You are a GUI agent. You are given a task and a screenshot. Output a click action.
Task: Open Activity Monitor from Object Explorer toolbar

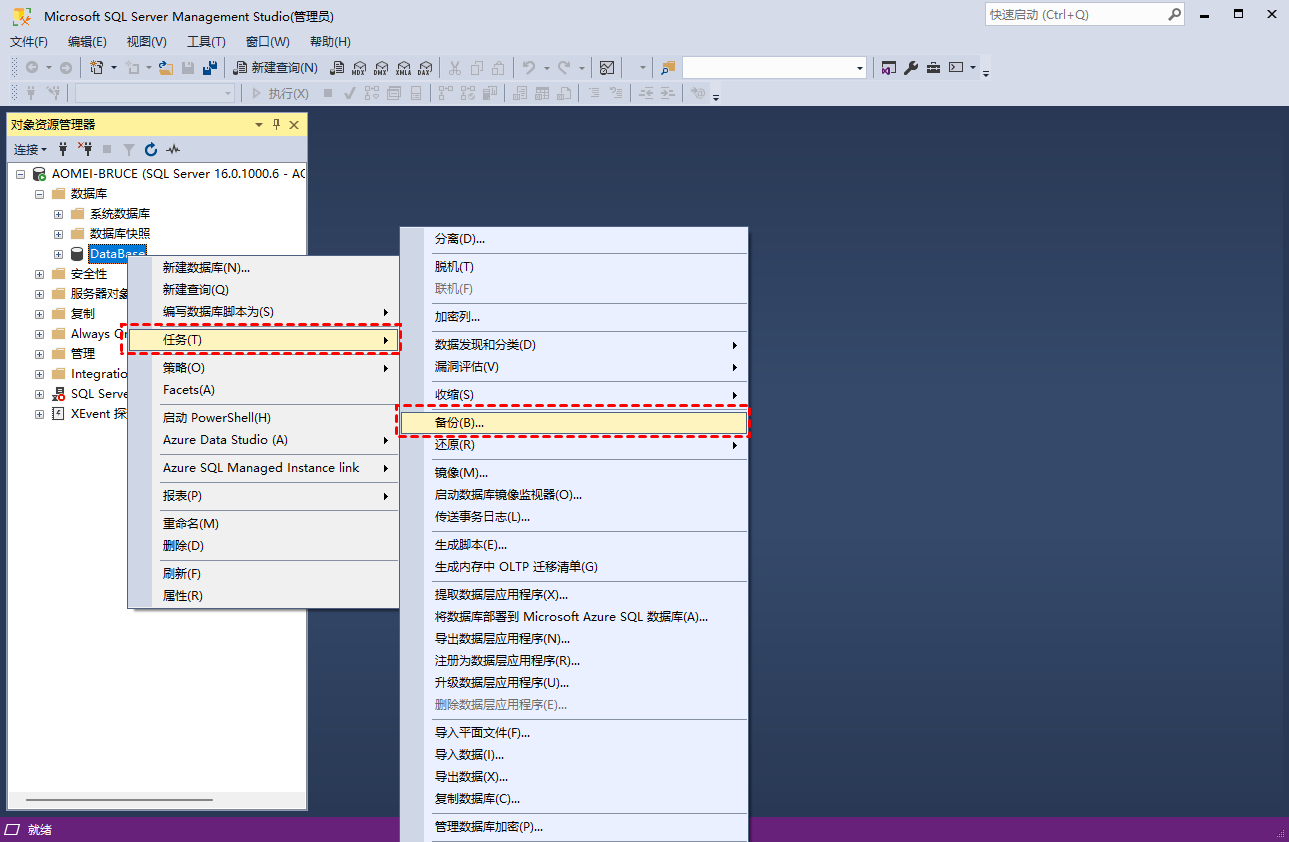173,149
